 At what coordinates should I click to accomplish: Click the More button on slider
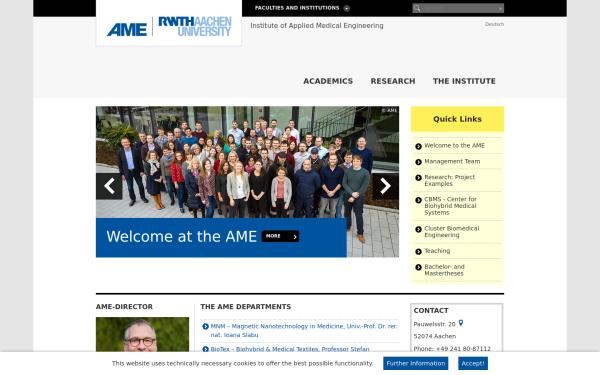(x=280, y=236)
